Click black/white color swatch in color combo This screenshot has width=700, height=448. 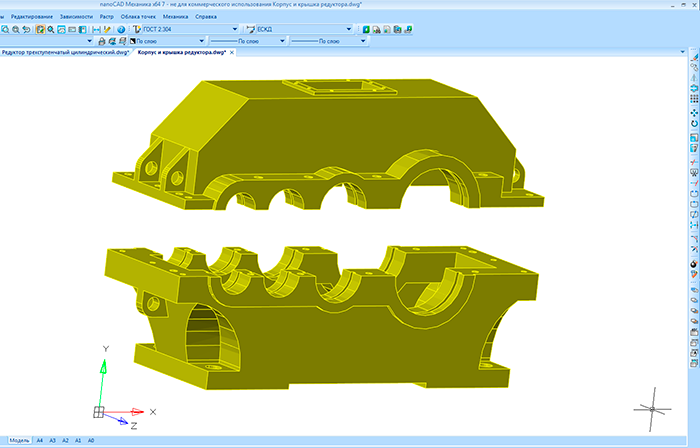click(133, 41)
